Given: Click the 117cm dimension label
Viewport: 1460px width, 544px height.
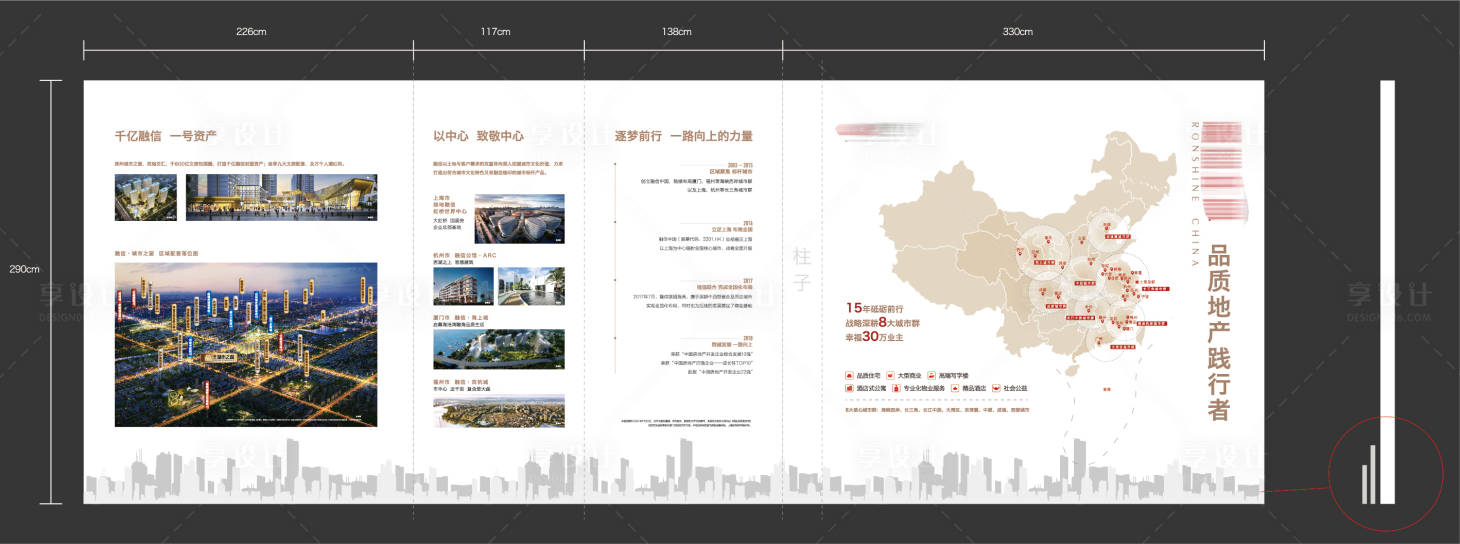Looking at the screenshot, I should (x=495, y=32).
